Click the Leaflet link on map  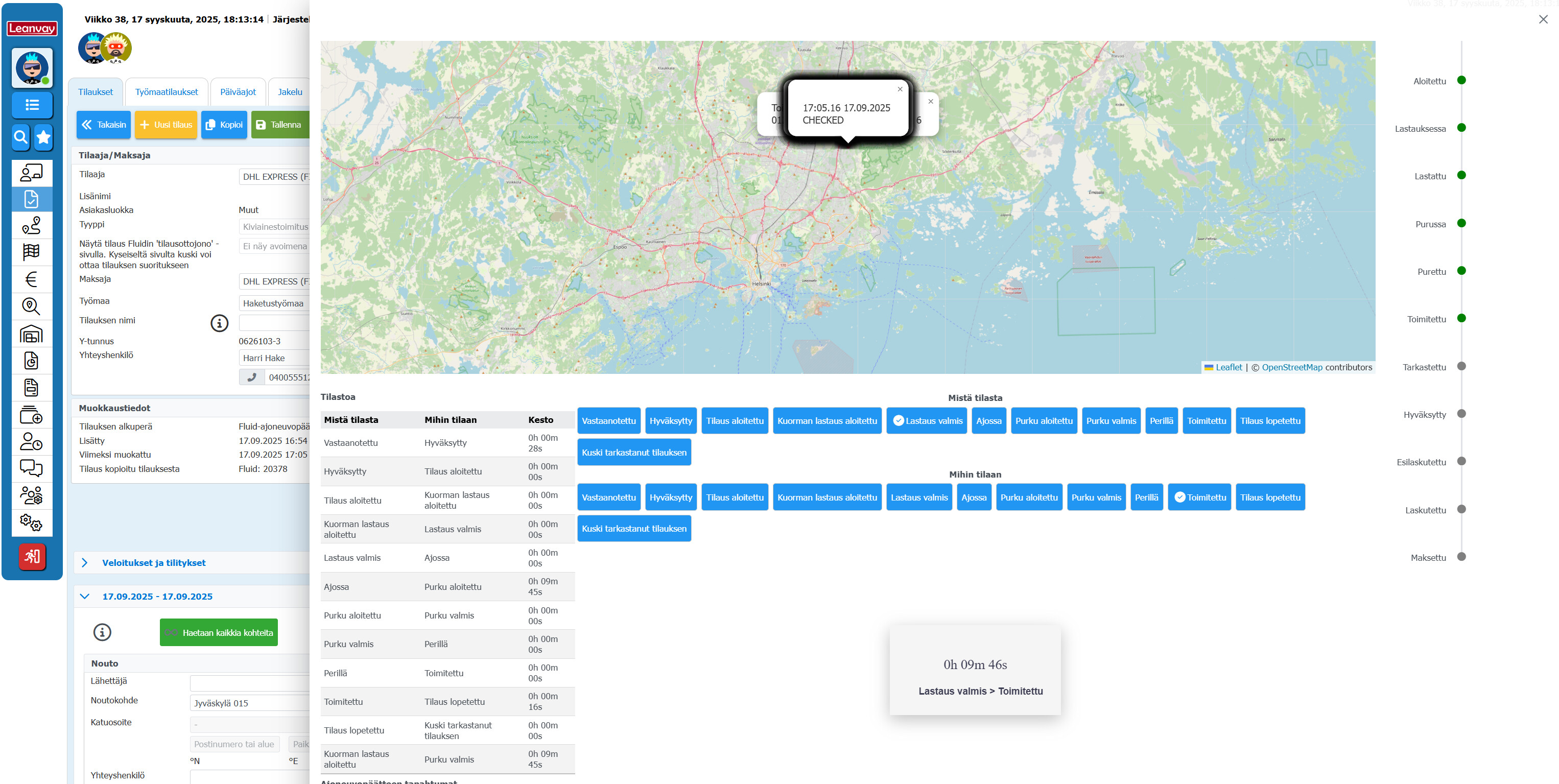coord(1228,367)
